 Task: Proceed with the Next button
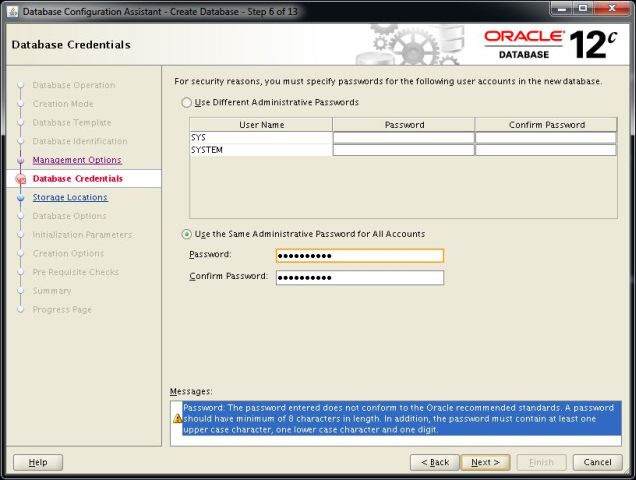click(485, 463)
